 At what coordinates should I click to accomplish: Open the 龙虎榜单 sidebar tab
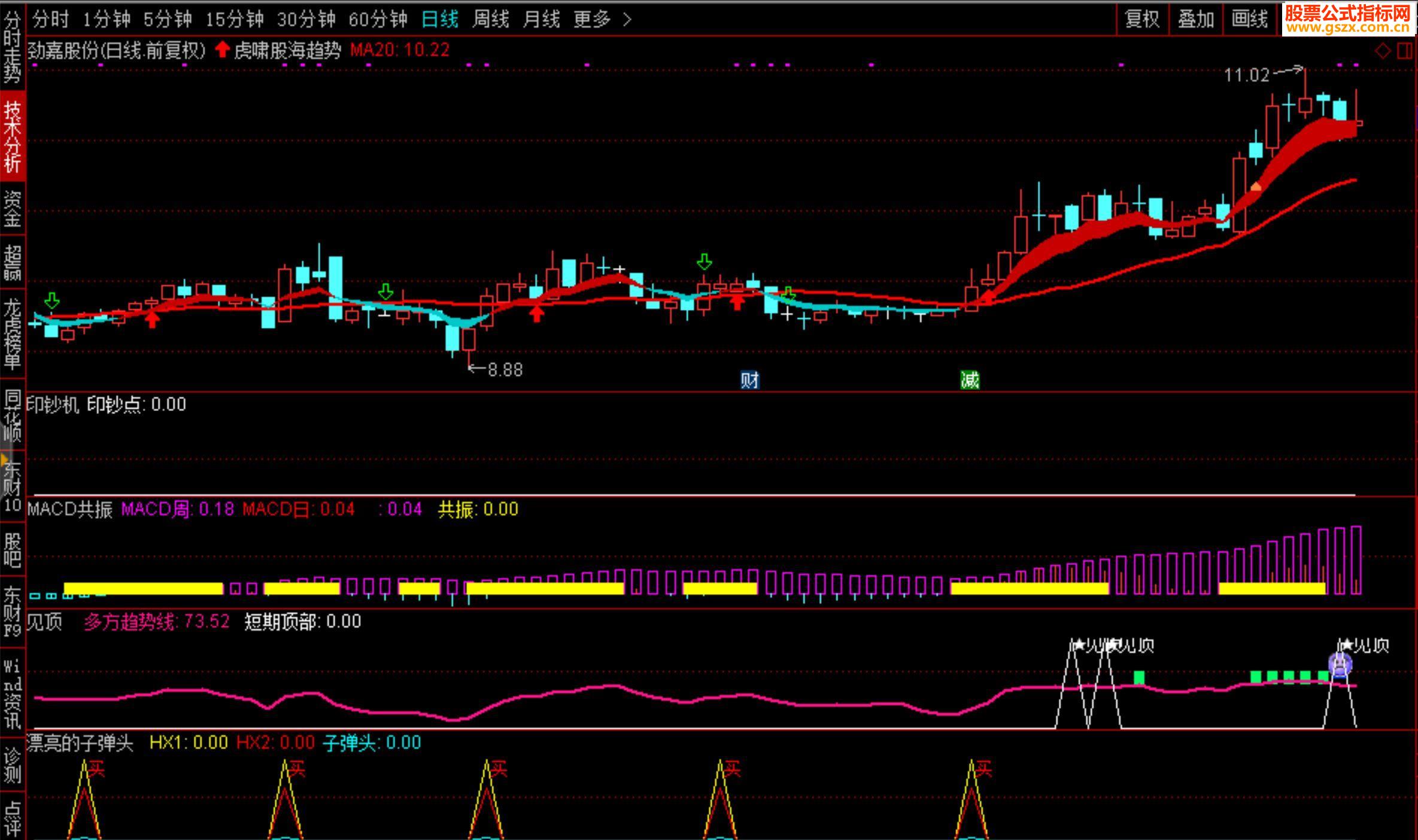coord(13,334)
